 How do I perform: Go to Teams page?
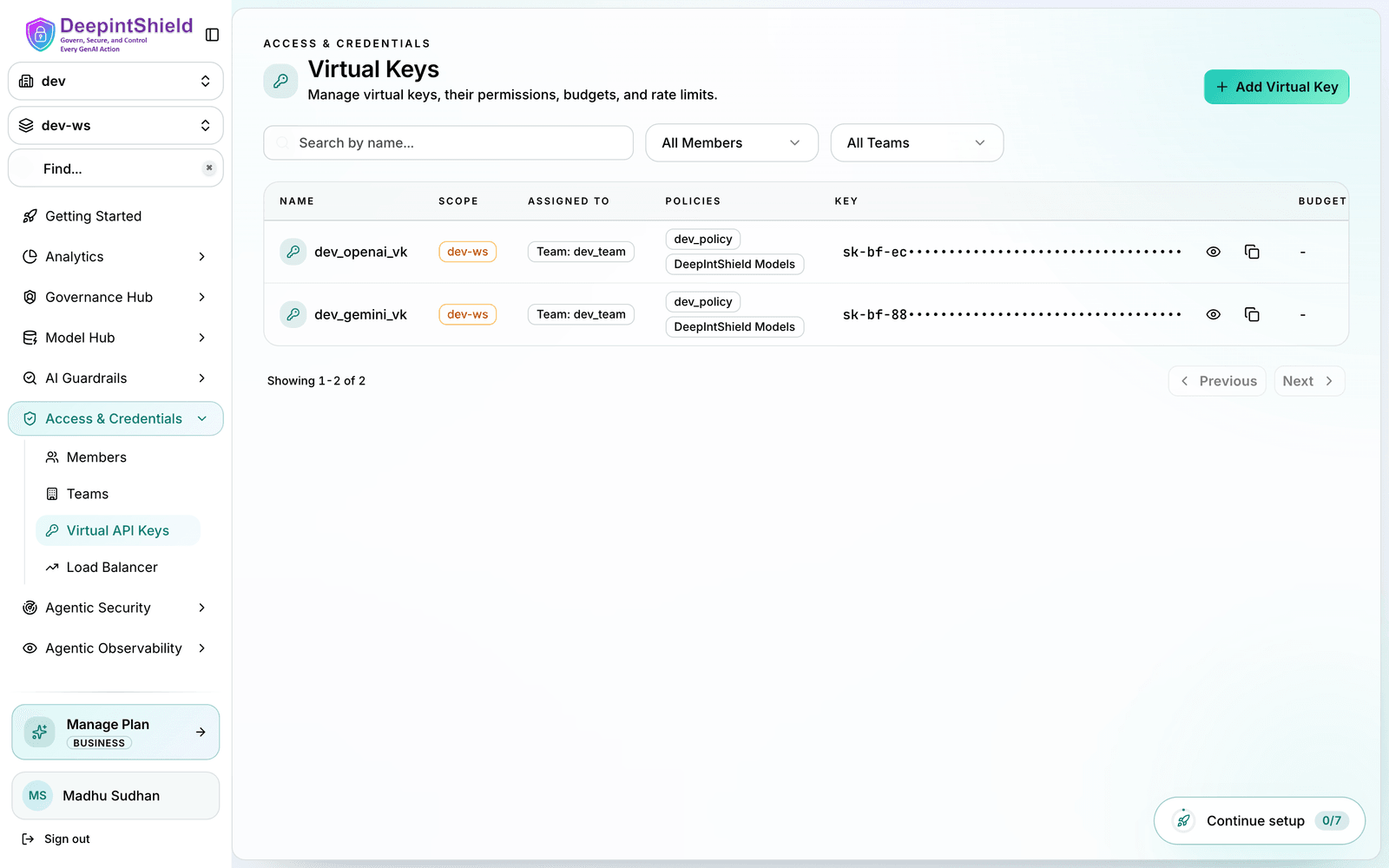pos(118,494)
